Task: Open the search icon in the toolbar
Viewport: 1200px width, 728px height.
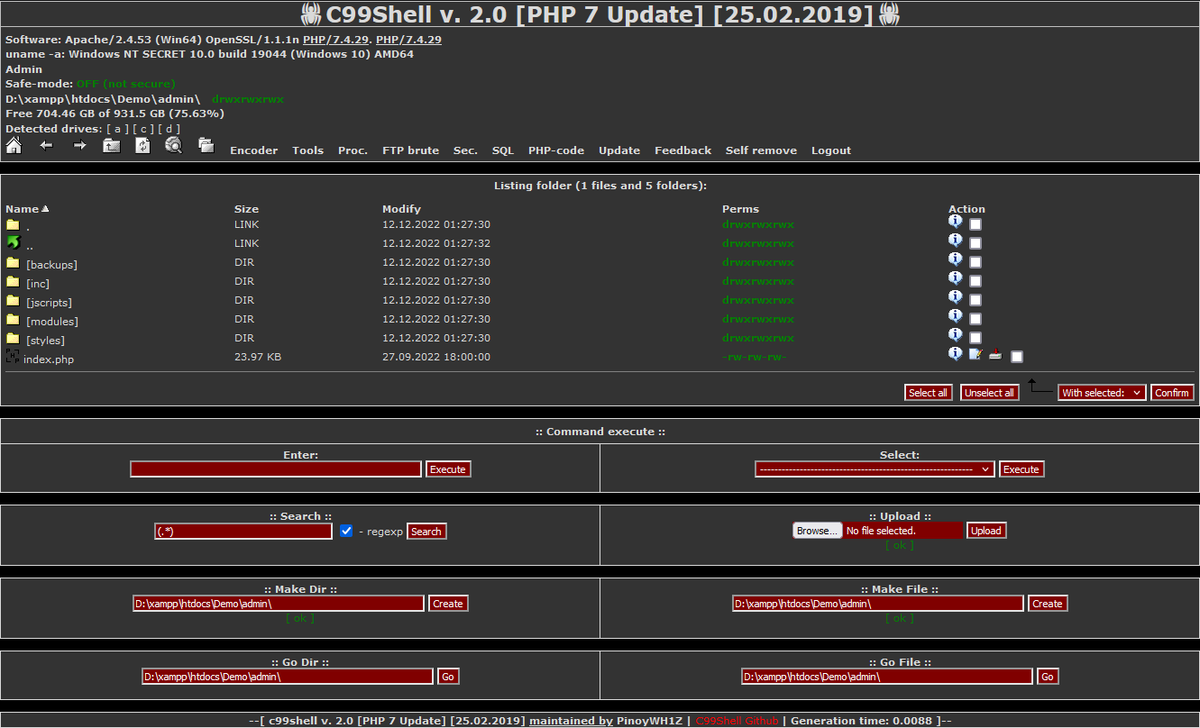Action: (x=173, y=145)
